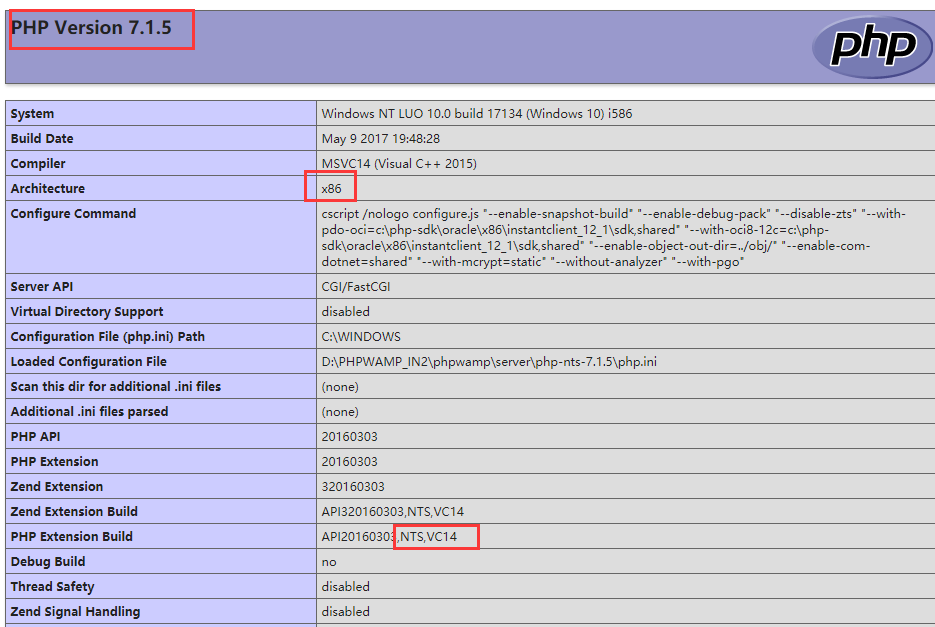Select the 320160303 Zend Extension value
Screen dimensions: 935x627
click(353, 487)
